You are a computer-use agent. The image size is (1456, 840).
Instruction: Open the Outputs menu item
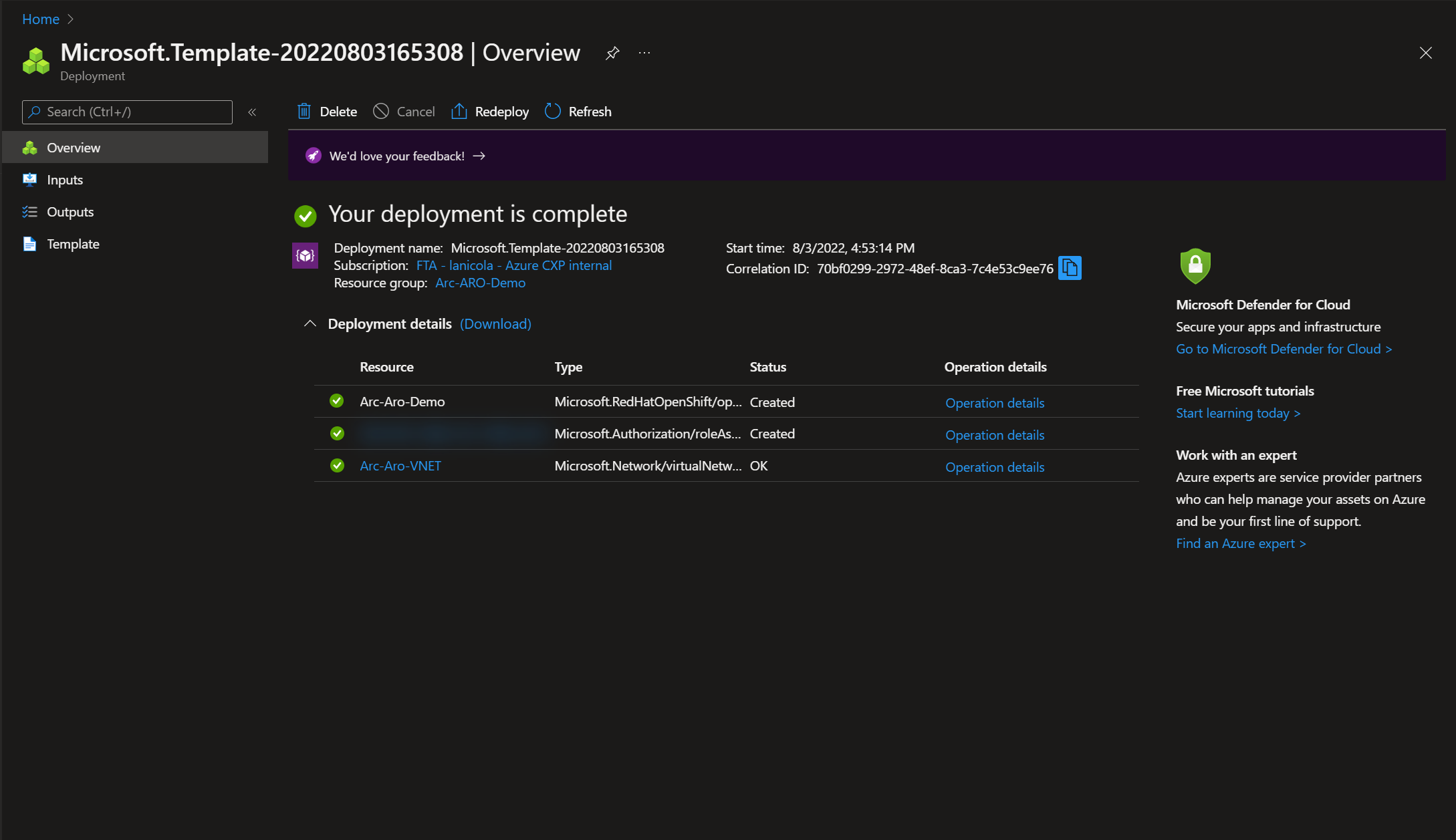coord(135,212)
